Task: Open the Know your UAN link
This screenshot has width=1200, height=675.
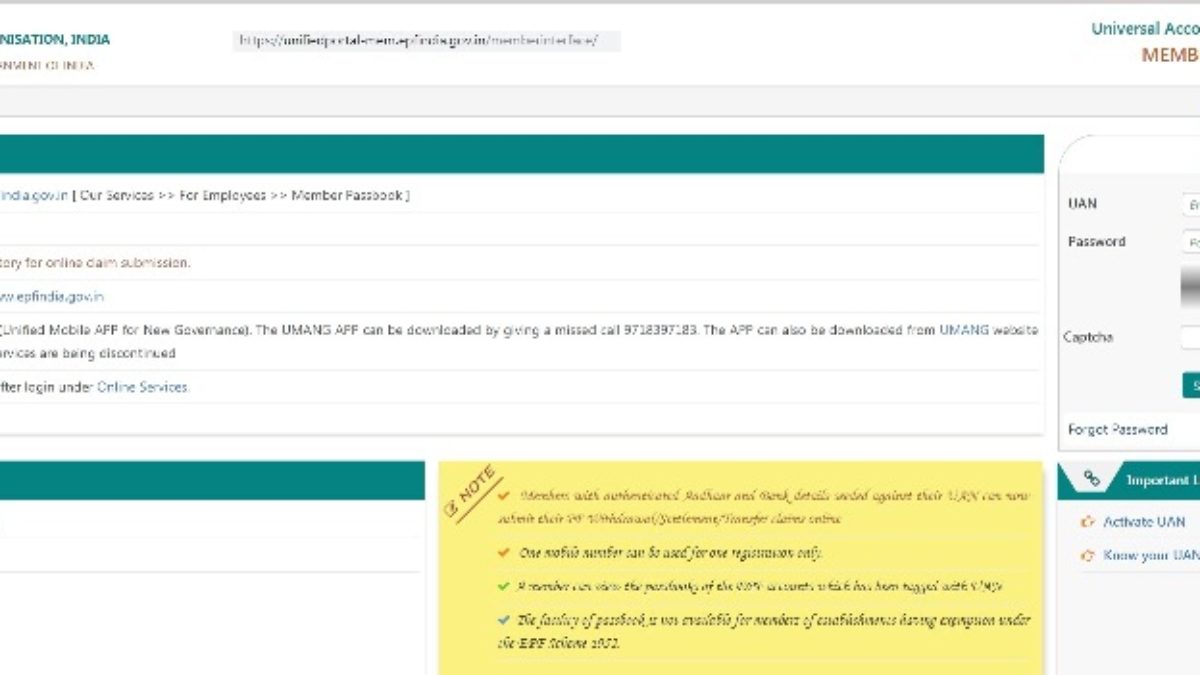Action: (1150, 556)
